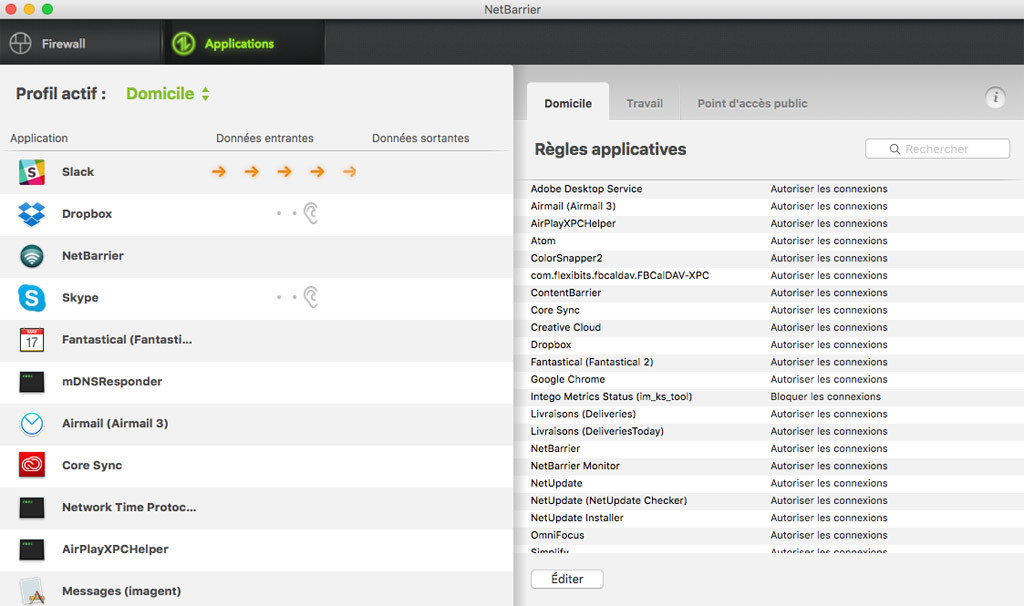This screenshot has width=1024, height=606.
Task: Click the listening ear icon for Dropbox
Action: coord(311,213)
